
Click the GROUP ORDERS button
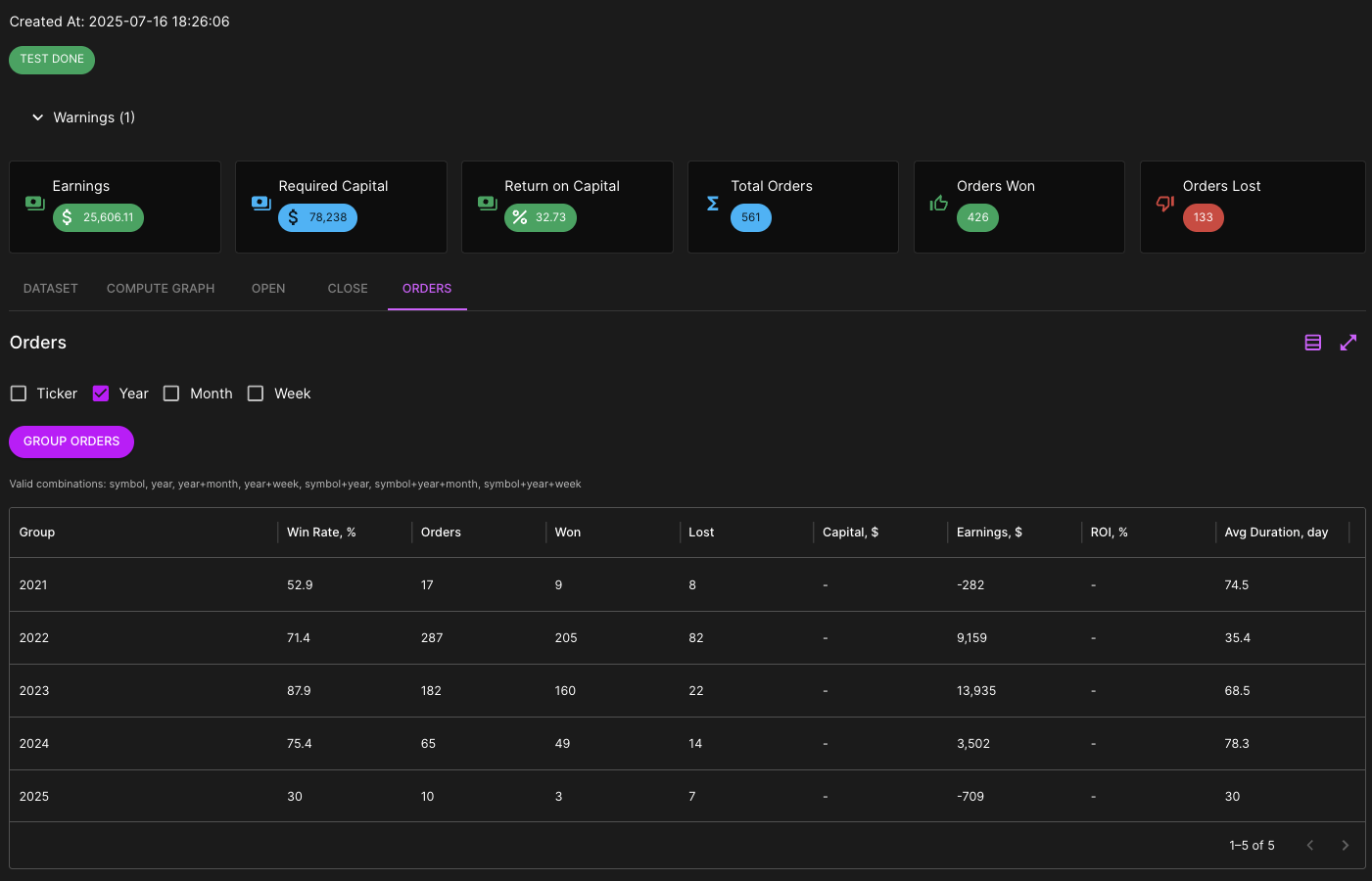click(x=71, y=441)
